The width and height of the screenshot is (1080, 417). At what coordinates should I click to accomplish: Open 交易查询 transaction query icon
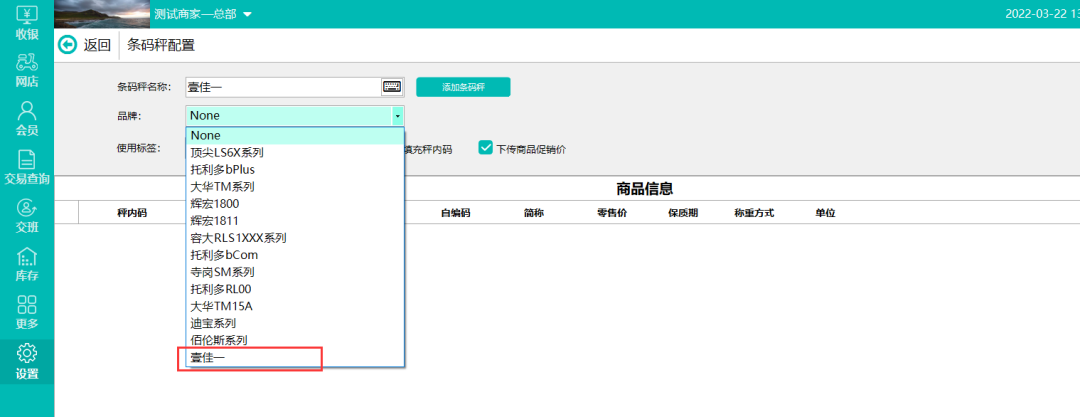[27, 167]
